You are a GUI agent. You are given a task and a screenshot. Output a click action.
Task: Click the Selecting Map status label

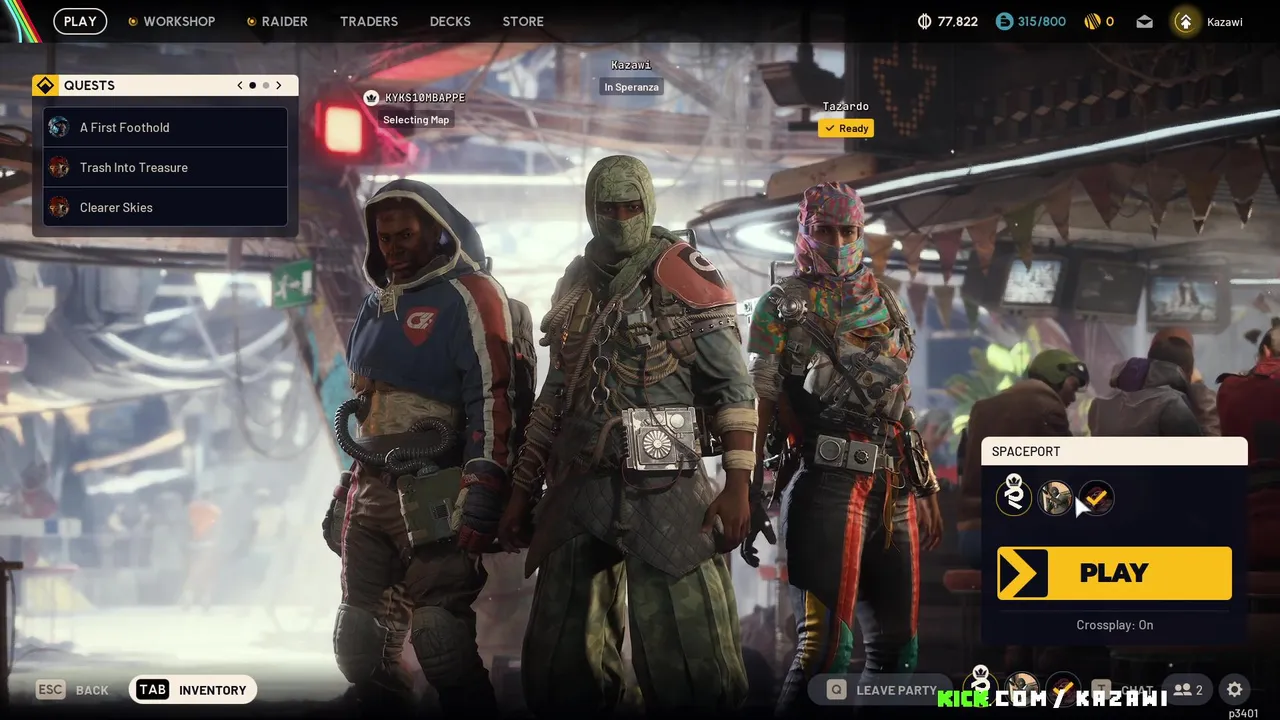[416, 120]
